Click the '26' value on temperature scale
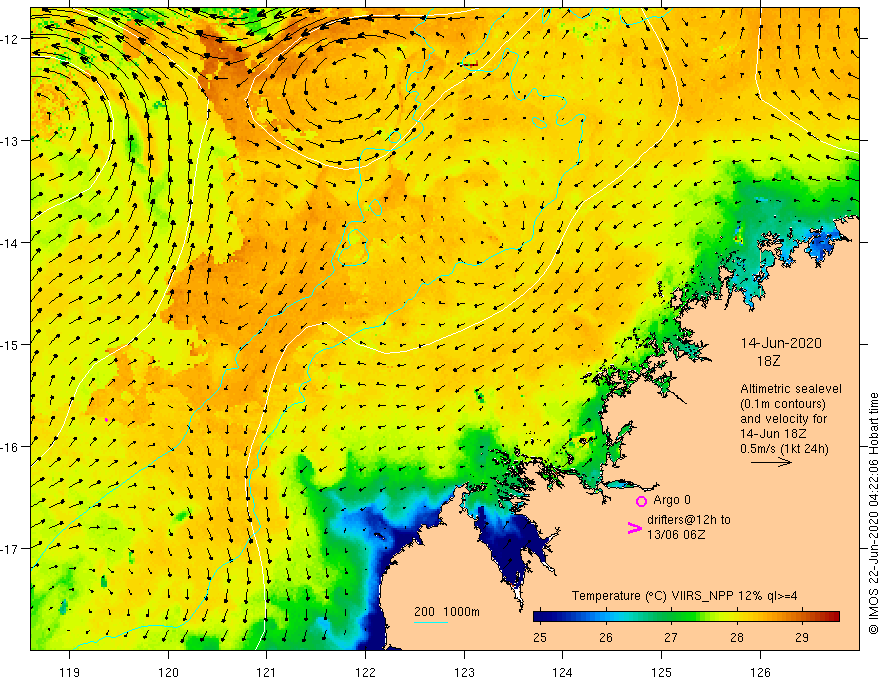The image size is (880, 680). pyautogui.click(x=606, y=637)
